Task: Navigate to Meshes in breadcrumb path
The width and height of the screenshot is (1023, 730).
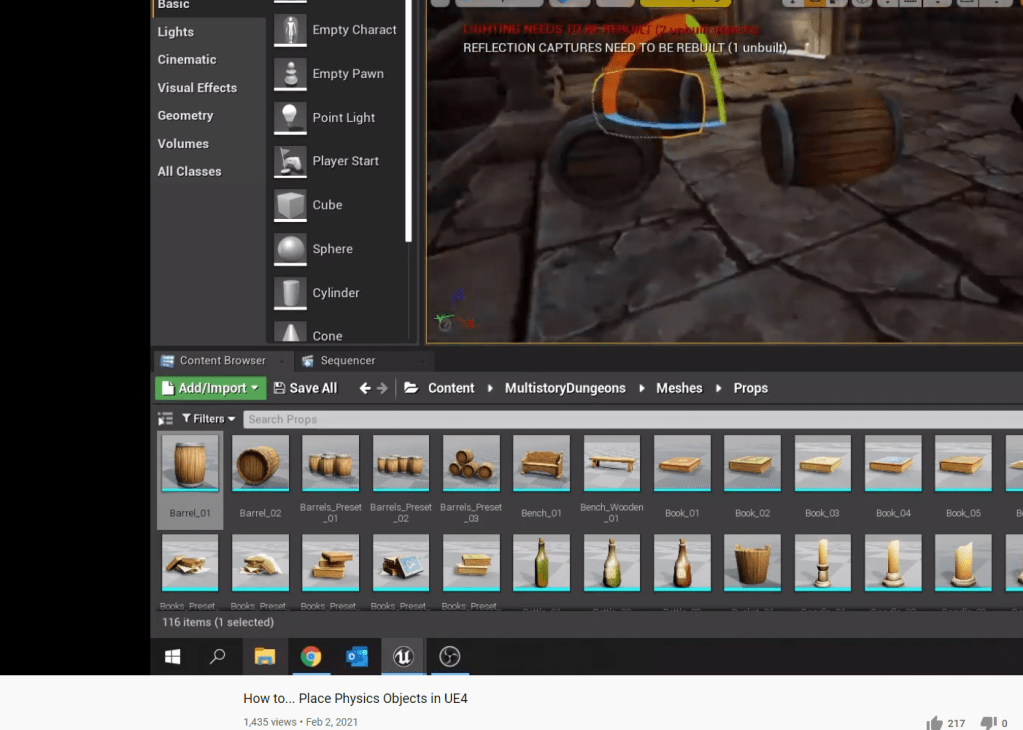Action: (x=679, y=388)
